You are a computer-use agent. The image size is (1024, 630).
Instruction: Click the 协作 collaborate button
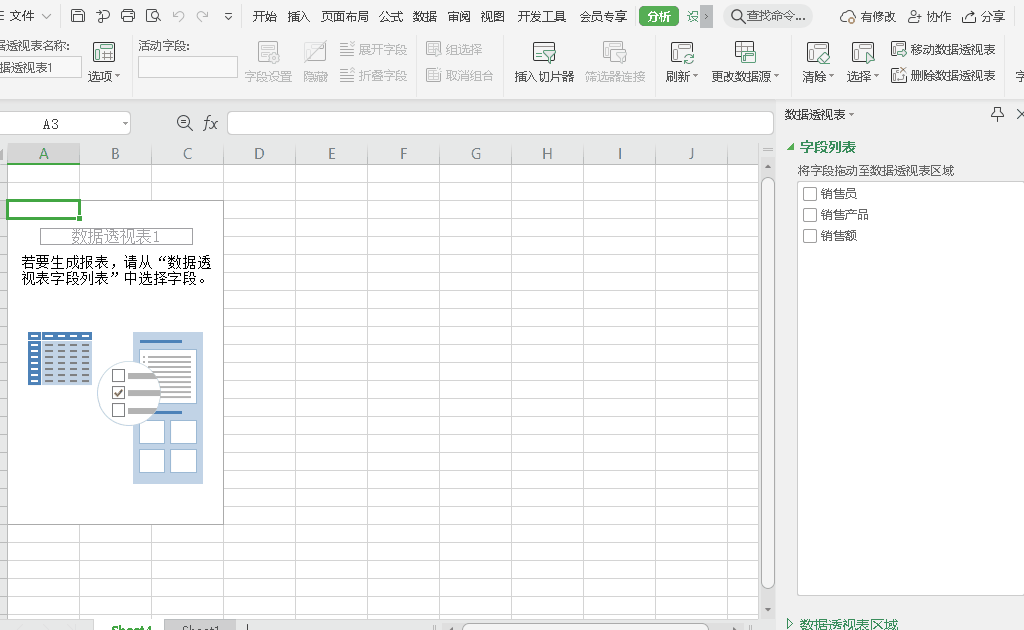(929, 16)
